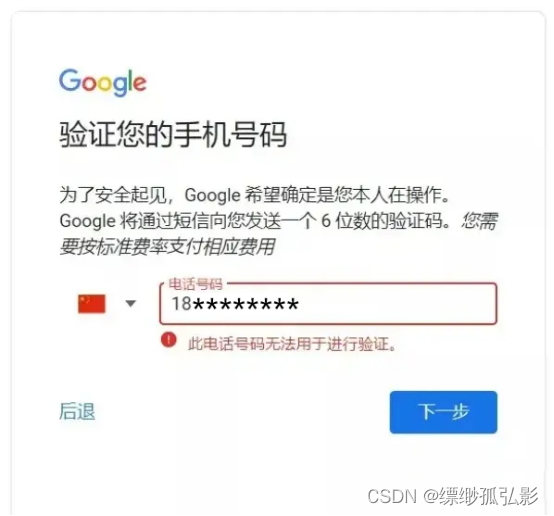Click the italic text 您需 at line end
Viewport: 554px width, 516px height.
point(480,221)
